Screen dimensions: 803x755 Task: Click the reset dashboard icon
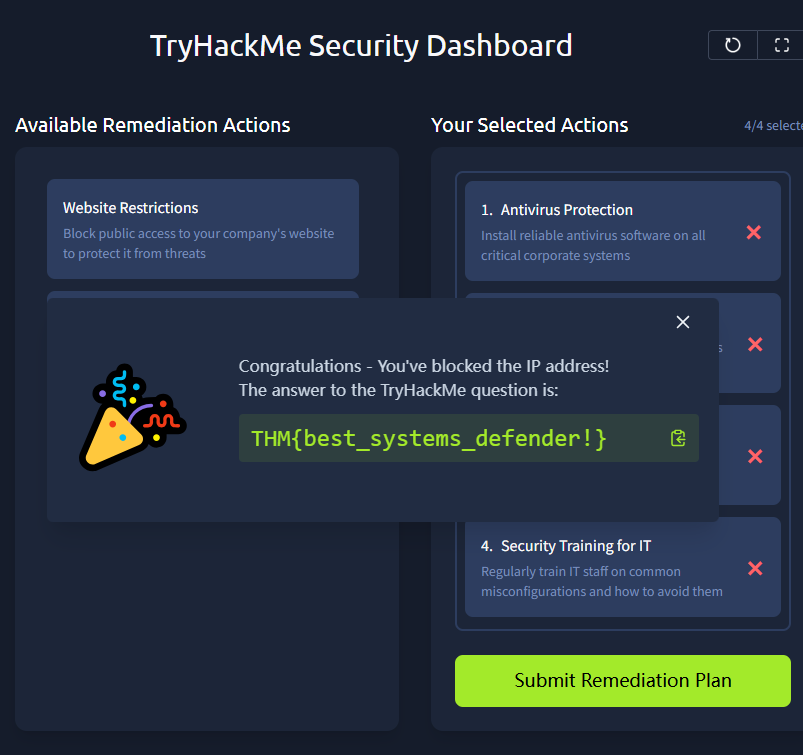(732, 45)
